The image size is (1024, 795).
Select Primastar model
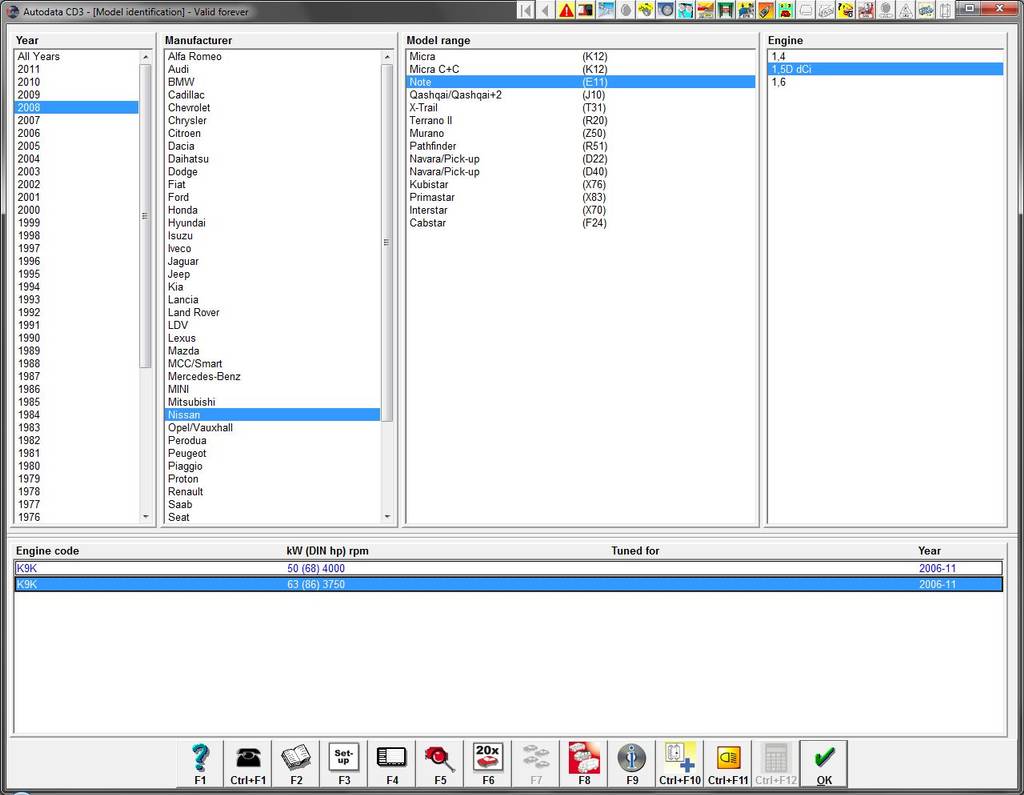tap(581, 197)
